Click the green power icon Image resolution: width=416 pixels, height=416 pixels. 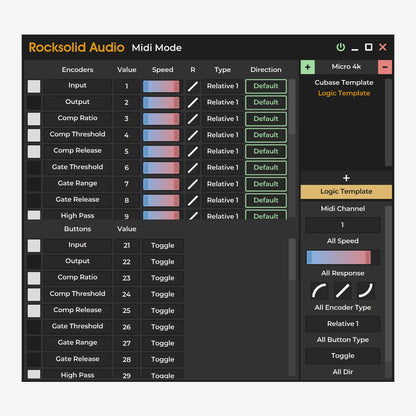(340, 47)
